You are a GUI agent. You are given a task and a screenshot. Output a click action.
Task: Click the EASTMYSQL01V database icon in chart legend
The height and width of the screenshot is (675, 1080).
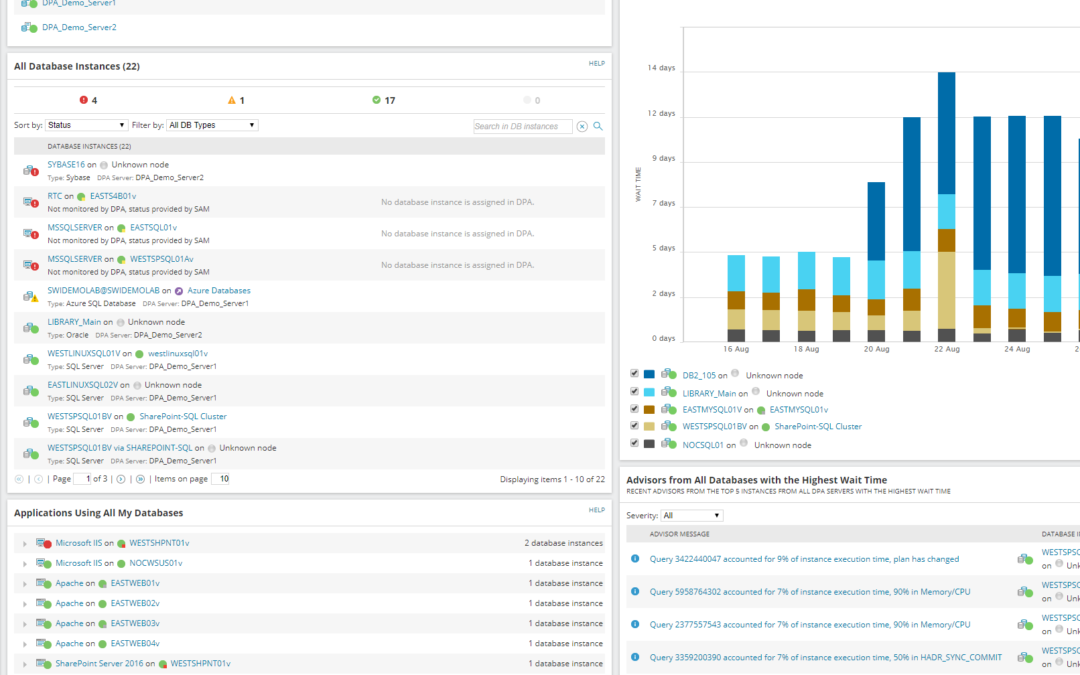(668, 409)
